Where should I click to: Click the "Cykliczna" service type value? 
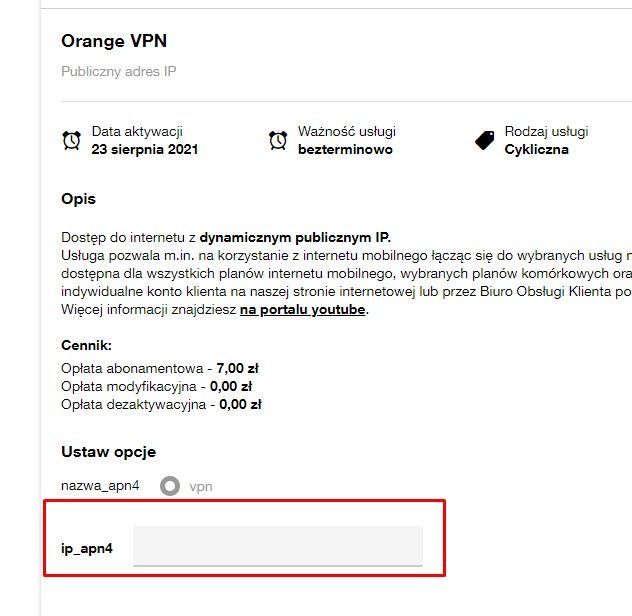coord(536,150)
